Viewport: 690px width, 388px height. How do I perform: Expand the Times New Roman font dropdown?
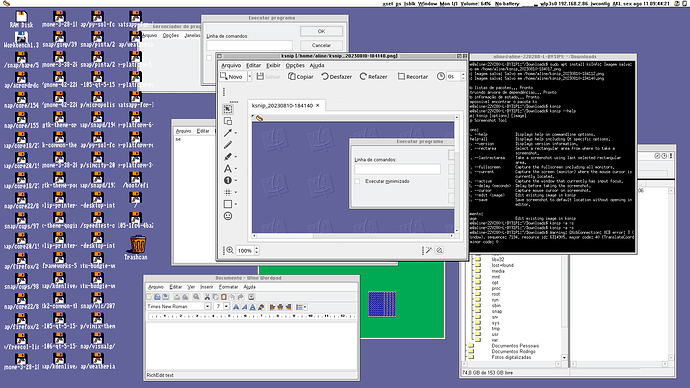coord(207,306)
